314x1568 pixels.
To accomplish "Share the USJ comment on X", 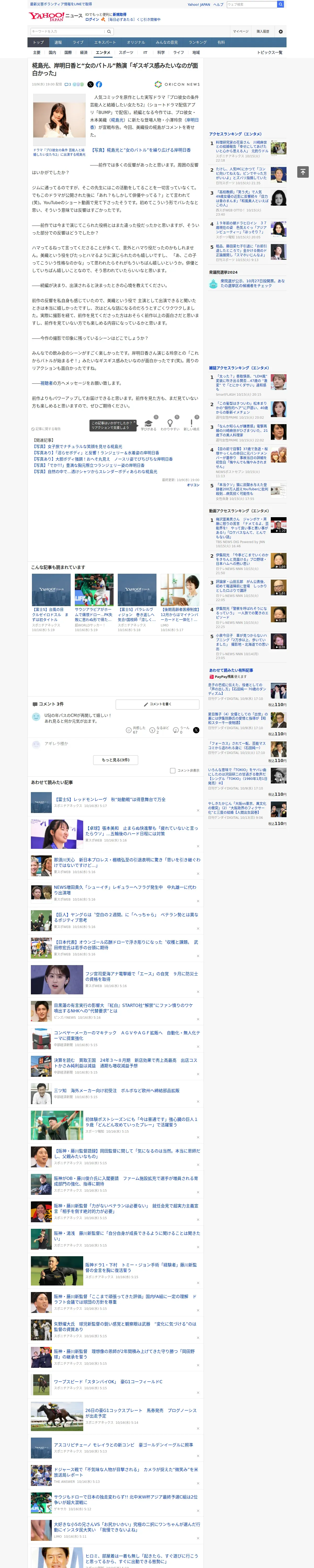I will pyautogui.click(x=196, y=730).
